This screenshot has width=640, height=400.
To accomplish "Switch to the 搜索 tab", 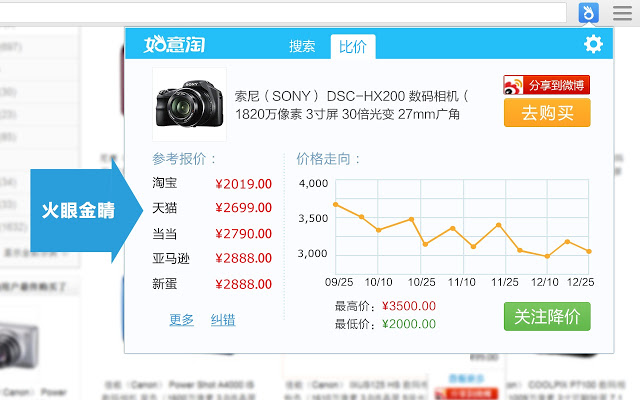I will tap(302, 46).
